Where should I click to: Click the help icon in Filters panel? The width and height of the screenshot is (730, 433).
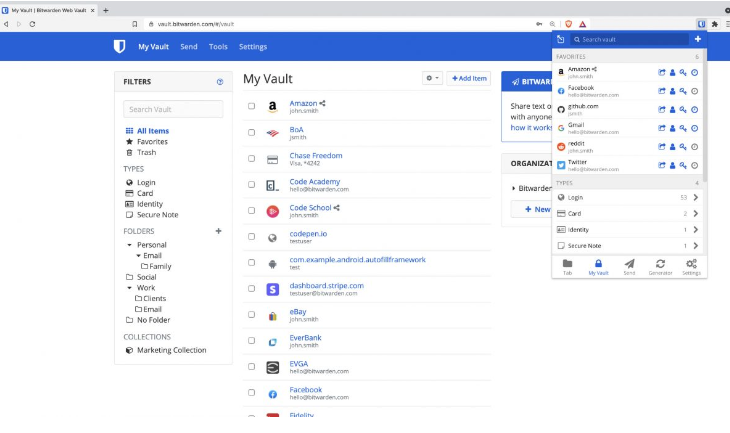coord(220,82)
